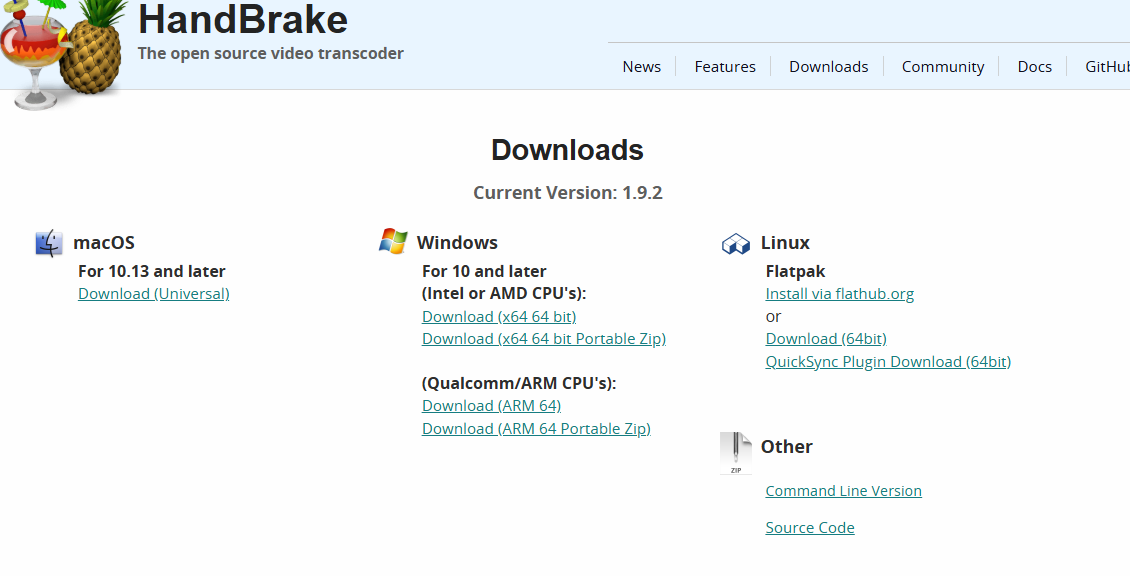Click the '(Qualcomm/ARM CPU's):' label
Screen dimensions: 1130x576
[x=519, y=384]
